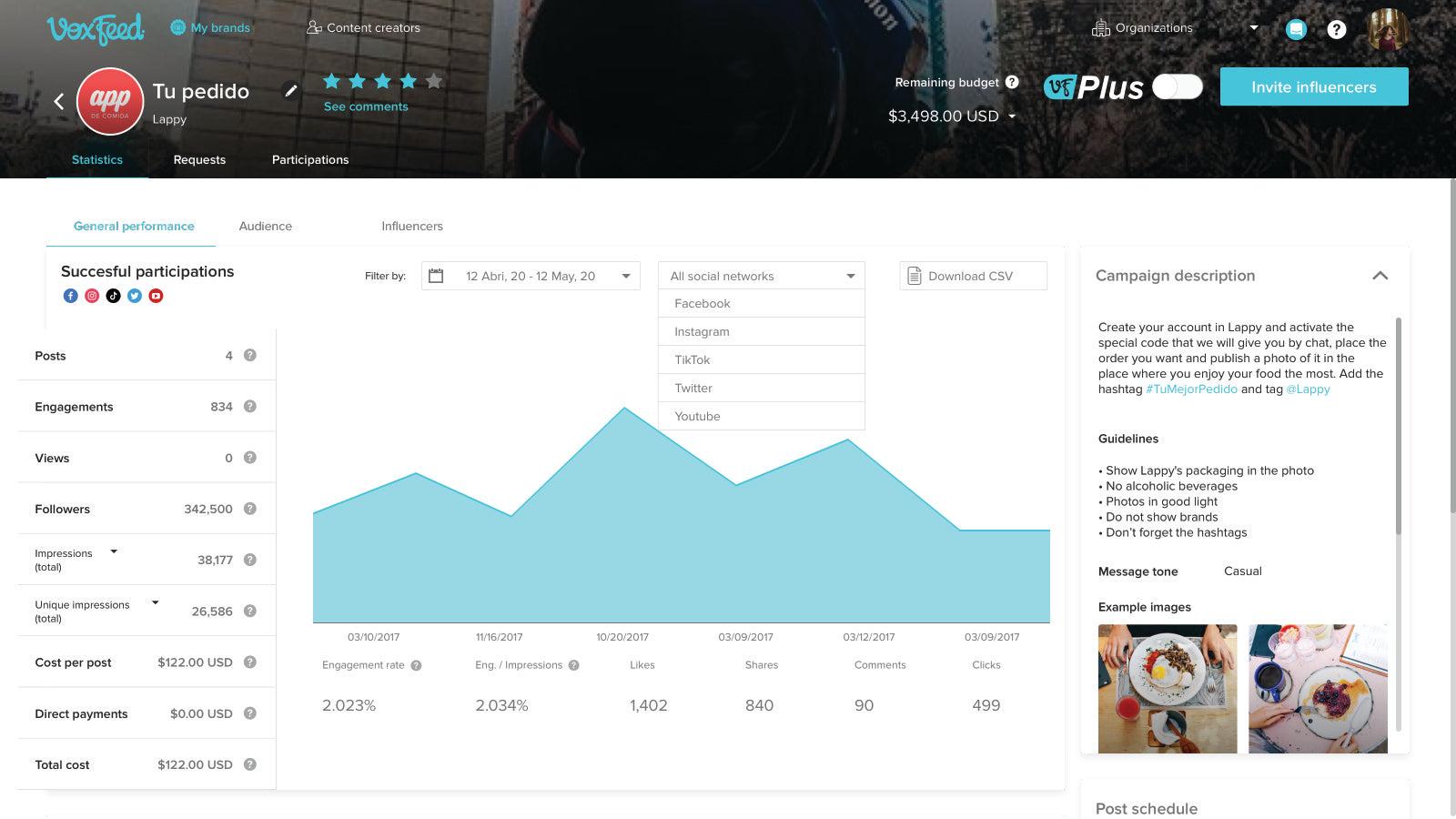The image size is (1456, 819).
Task: Switch to the Requests tab
Action: tap(199, 159)
